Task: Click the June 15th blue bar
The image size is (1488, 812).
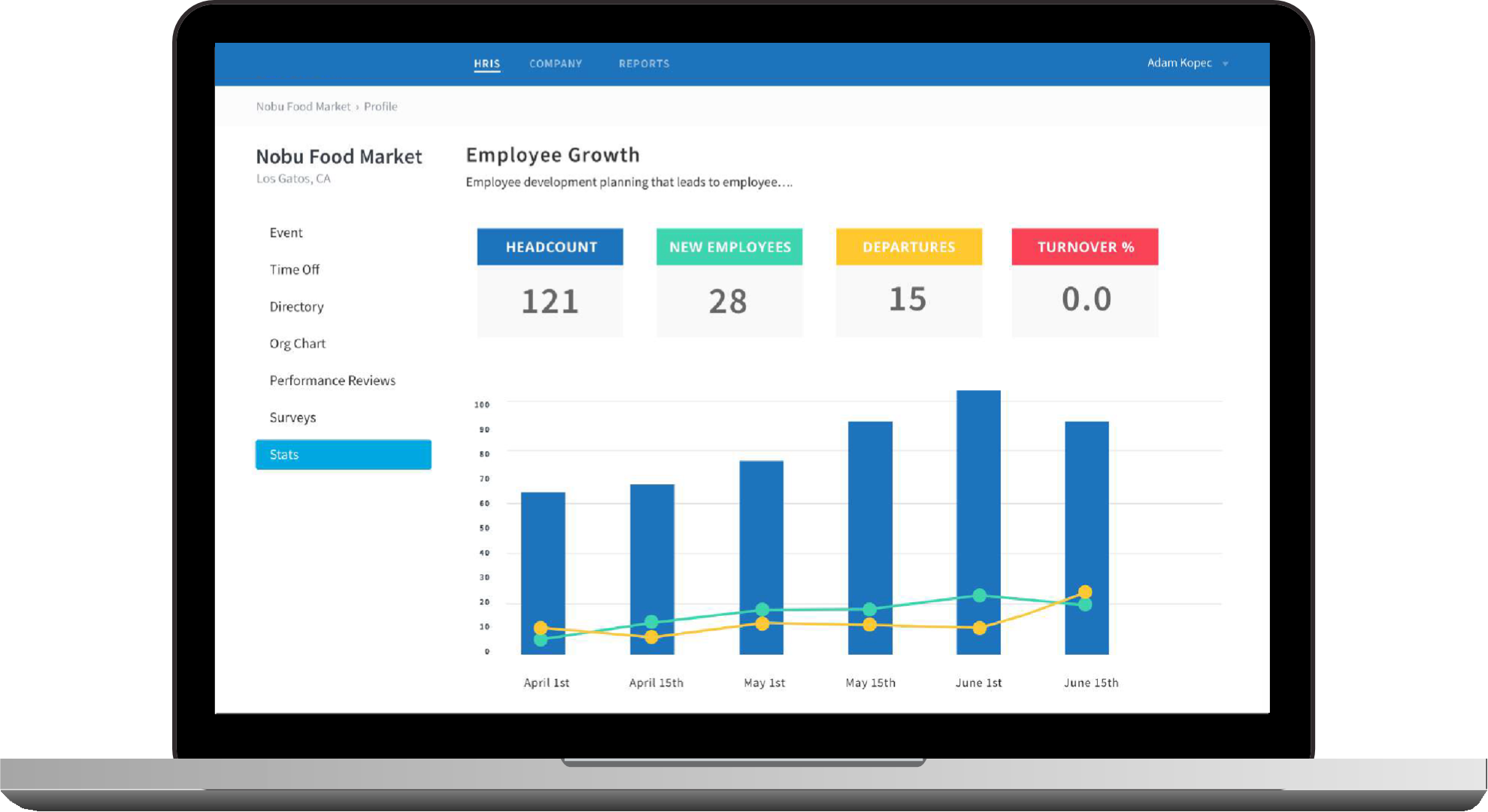Action: coord(1087,538)
